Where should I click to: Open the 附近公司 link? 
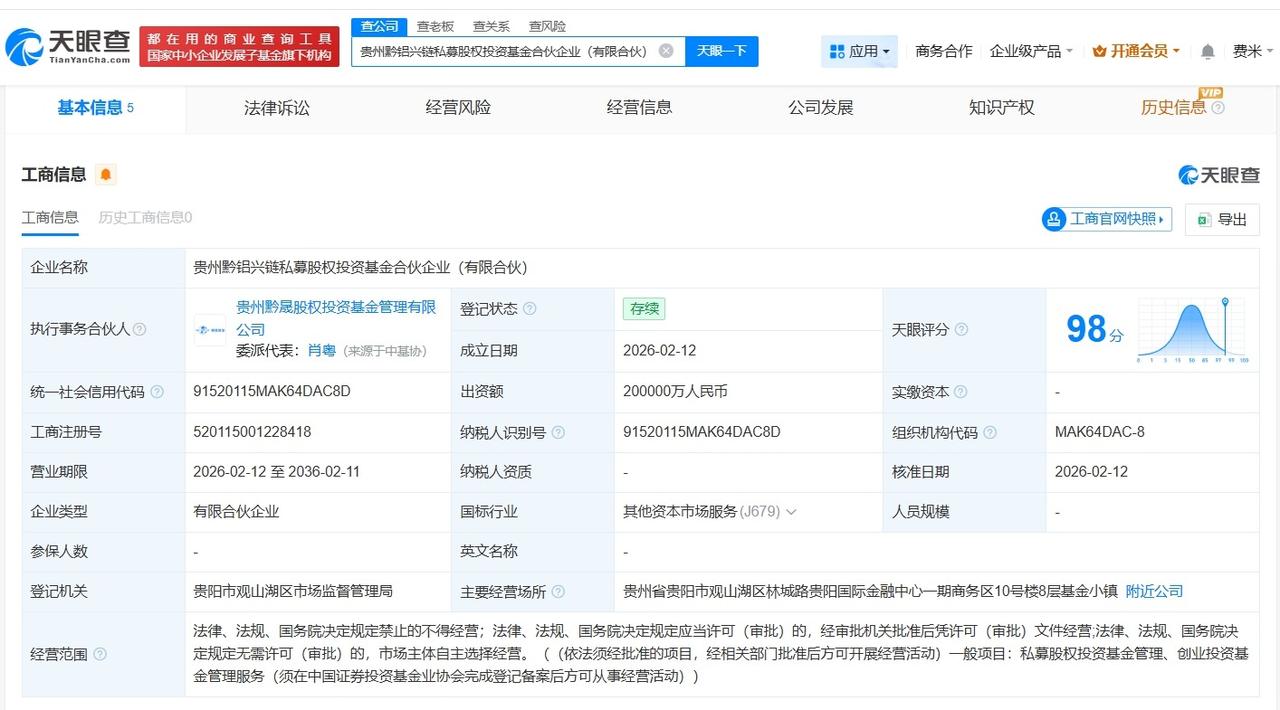tap(1154, 591)
